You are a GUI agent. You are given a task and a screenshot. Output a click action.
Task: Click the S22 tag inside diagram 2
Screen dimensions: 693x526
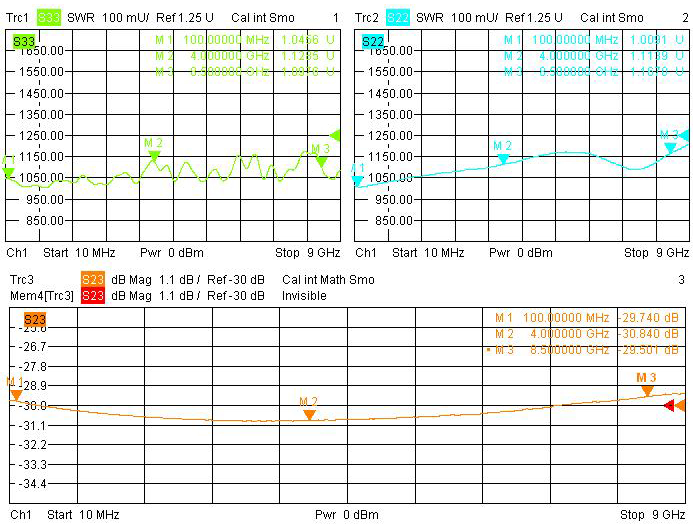click(373, 41)
